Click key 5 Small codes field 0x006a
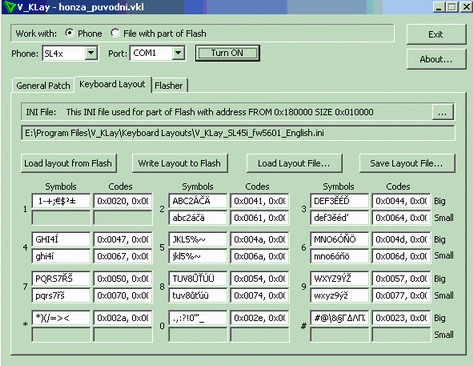 click(x=259, y=256)
